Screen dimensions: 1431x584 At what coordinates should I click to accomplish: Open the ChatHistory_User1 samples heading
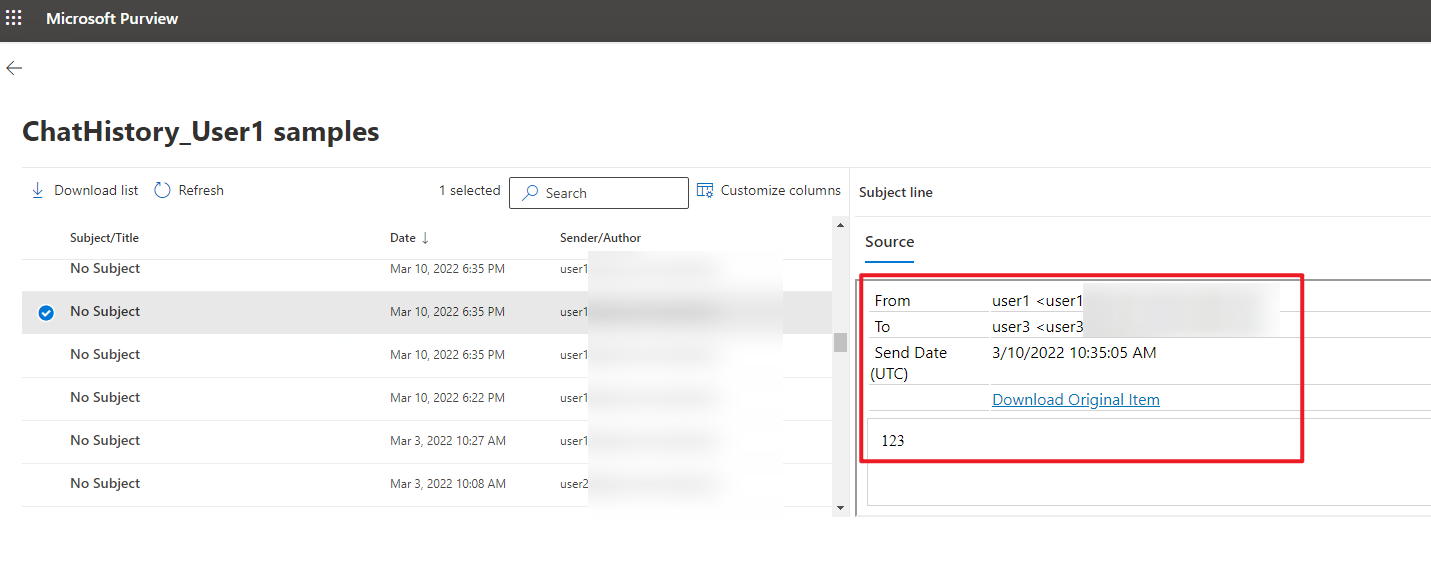200,131
